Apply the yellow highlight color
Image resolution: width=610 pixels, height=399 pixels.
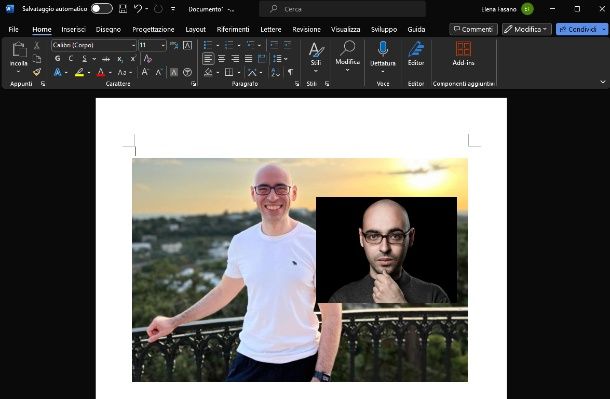(x=80, y=72)
